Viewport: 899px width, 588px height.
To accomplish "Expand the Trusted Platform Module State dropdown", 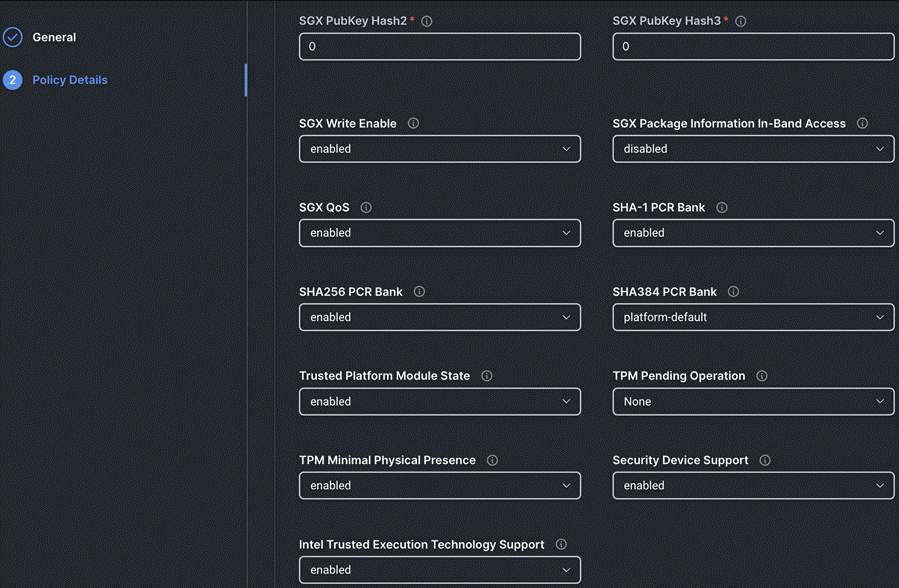I will tap(439, 401).
